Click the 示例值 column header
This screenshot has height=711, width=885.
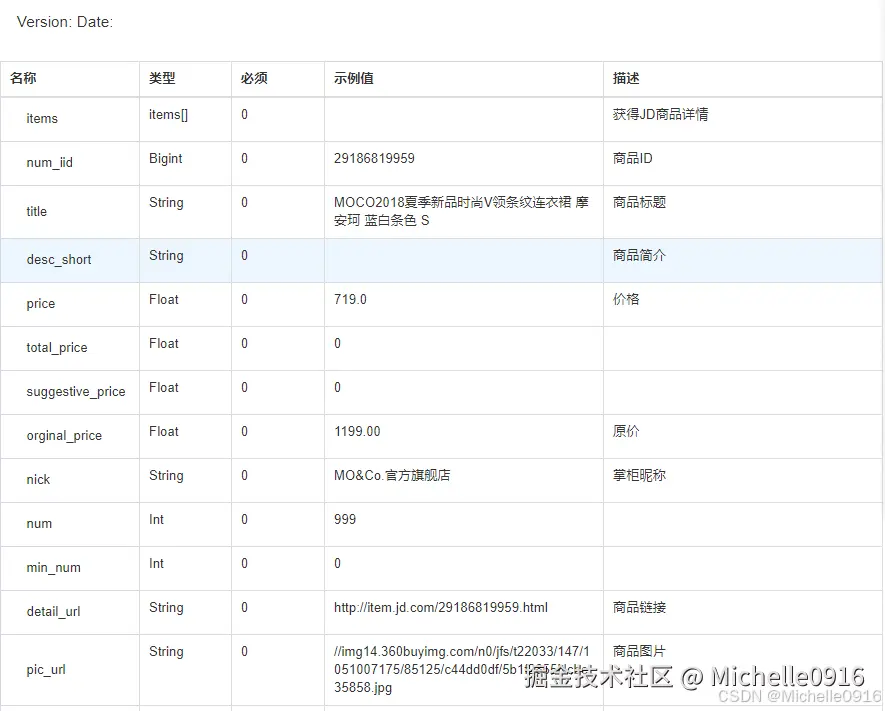(352, 78)
